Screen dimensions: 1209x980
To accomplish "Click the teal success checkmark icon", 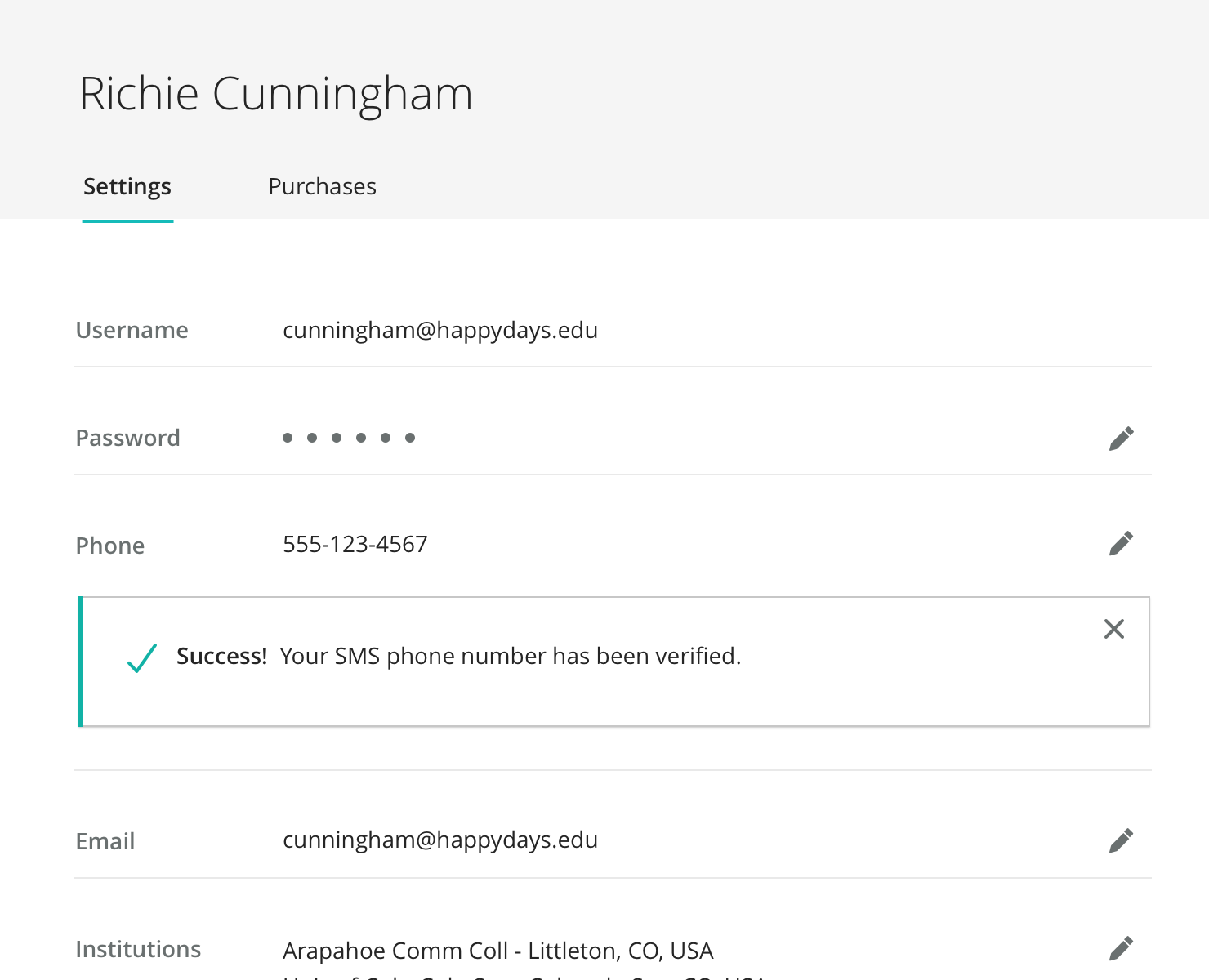I will click(x=142, y=657).
